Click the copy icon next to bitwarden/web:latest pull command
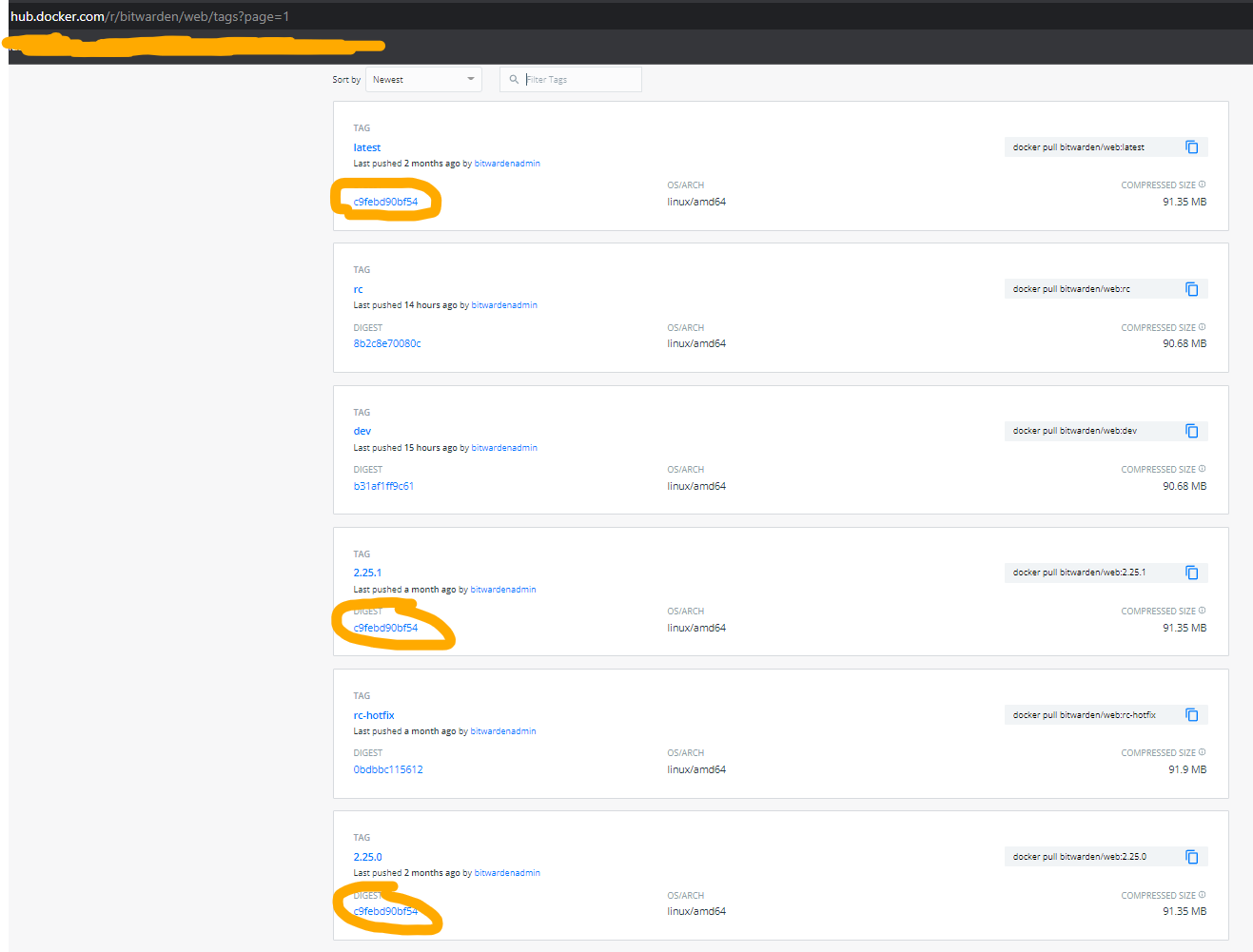The image size is (1253, 952). (1192, 146)
